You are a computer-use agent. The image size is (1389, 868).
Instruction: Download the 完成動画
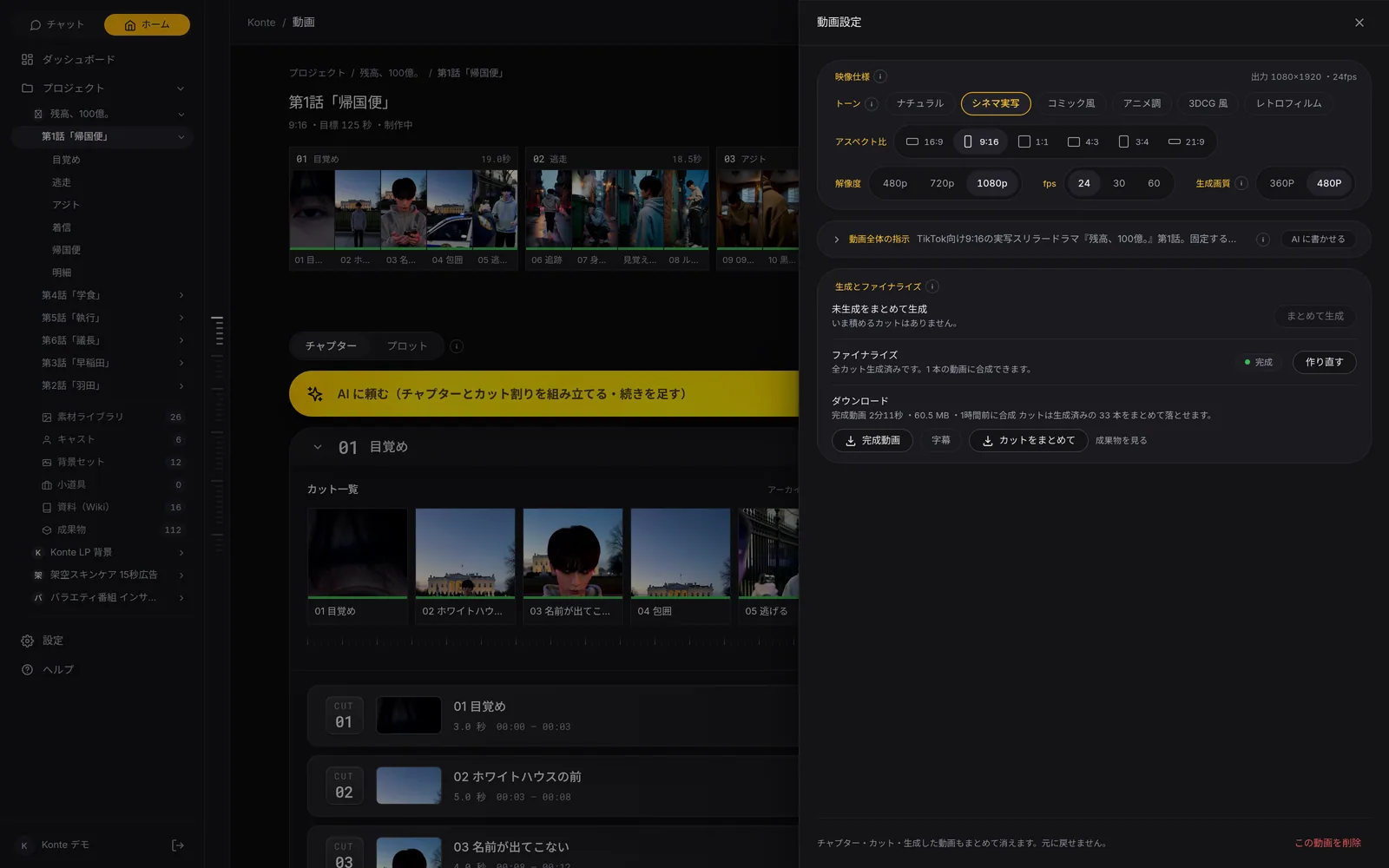[x=872, y=441]
